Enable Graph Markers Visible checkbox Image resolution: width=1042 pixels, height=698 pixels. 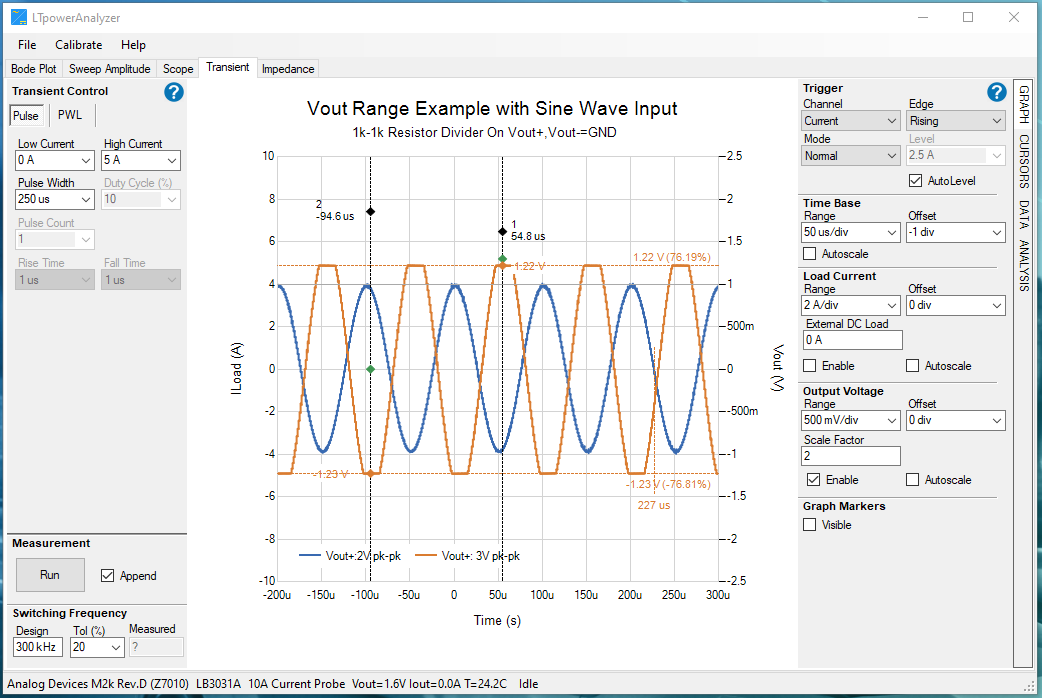click(810, 525)
